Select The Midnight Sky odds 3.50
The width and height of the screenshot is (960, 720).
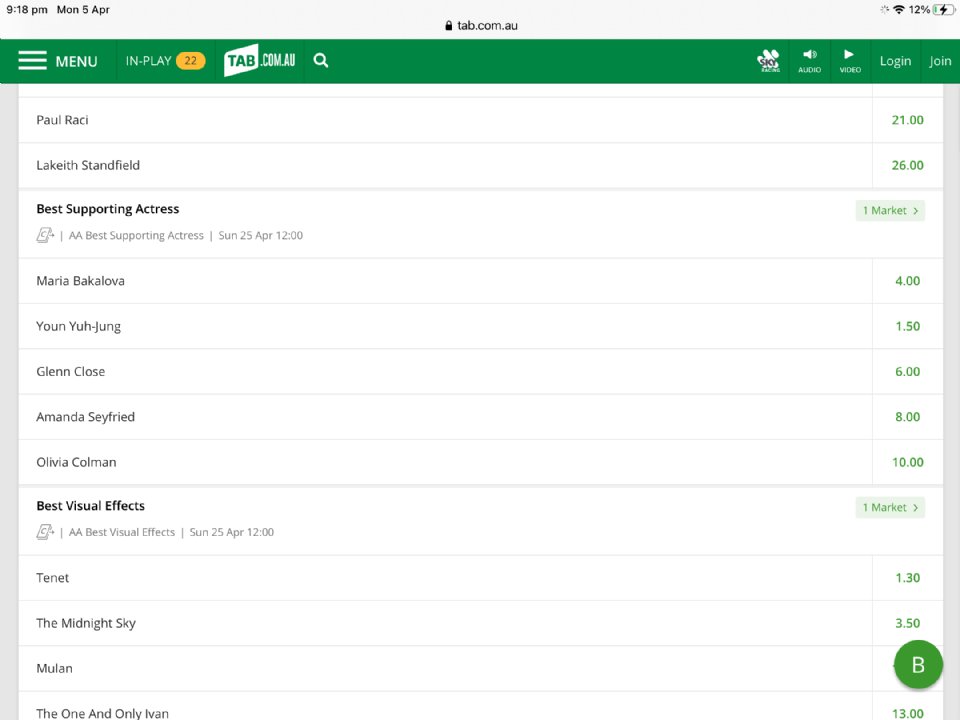907,623
